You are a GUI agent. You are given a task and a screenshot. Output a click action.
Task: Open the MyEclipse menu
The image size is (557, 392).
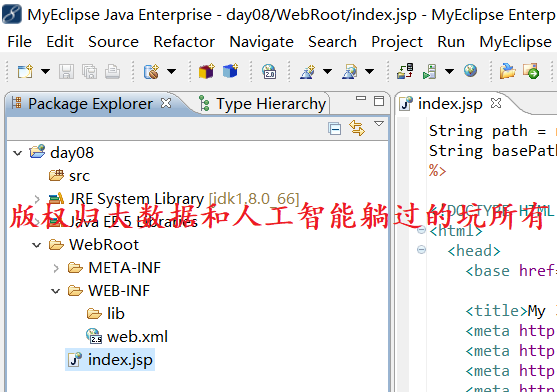515,42
